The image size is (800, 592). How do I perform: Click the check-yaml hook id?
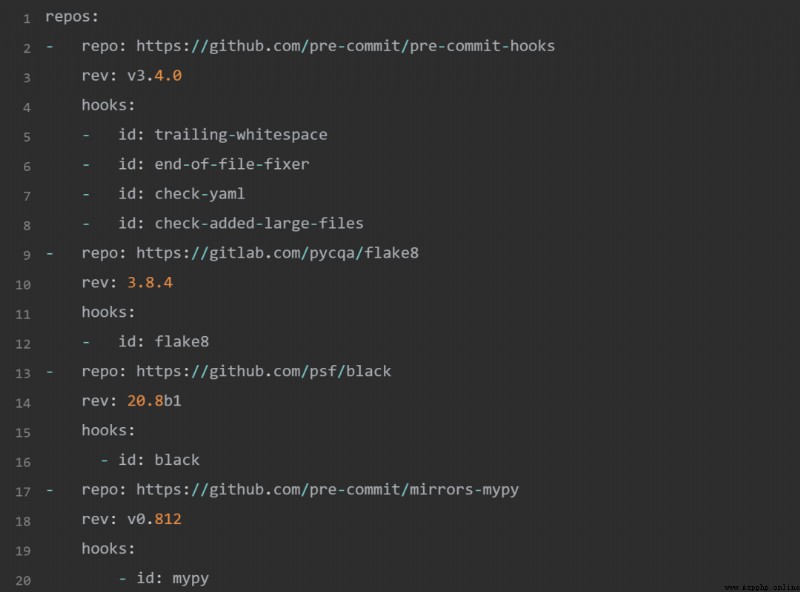(200, 194)
